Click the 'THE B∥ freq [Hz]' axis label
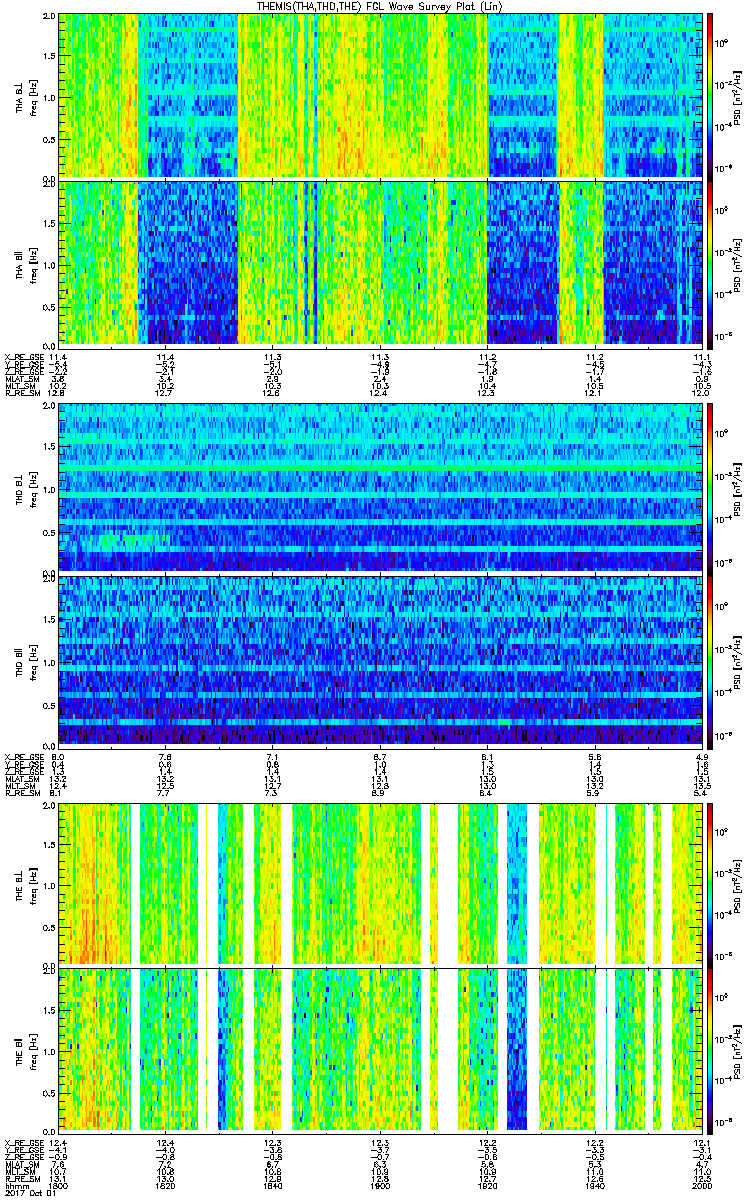The width and height of the screenshot is (750, 1200). pyautogui.click(x=26, y=1049)
